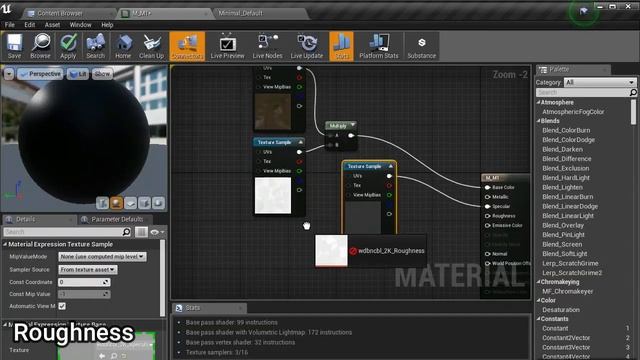Select Desaturation in the palette
Image resolution: width=640 pixels, height=360 pixels.
[561, 310]
